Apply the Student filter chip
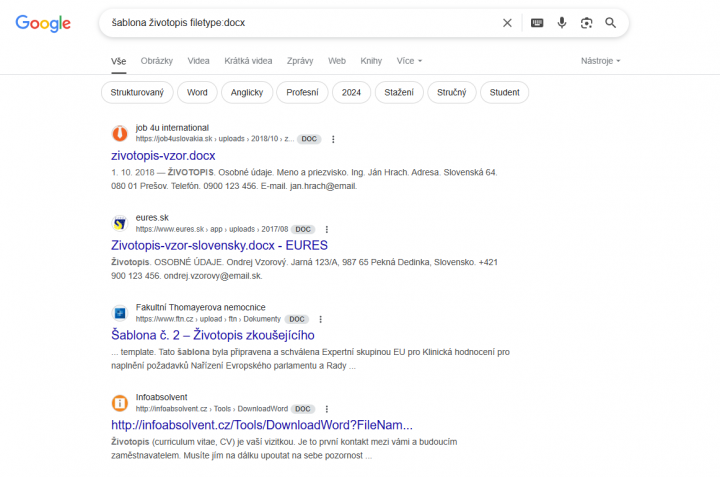 [505, 92]
